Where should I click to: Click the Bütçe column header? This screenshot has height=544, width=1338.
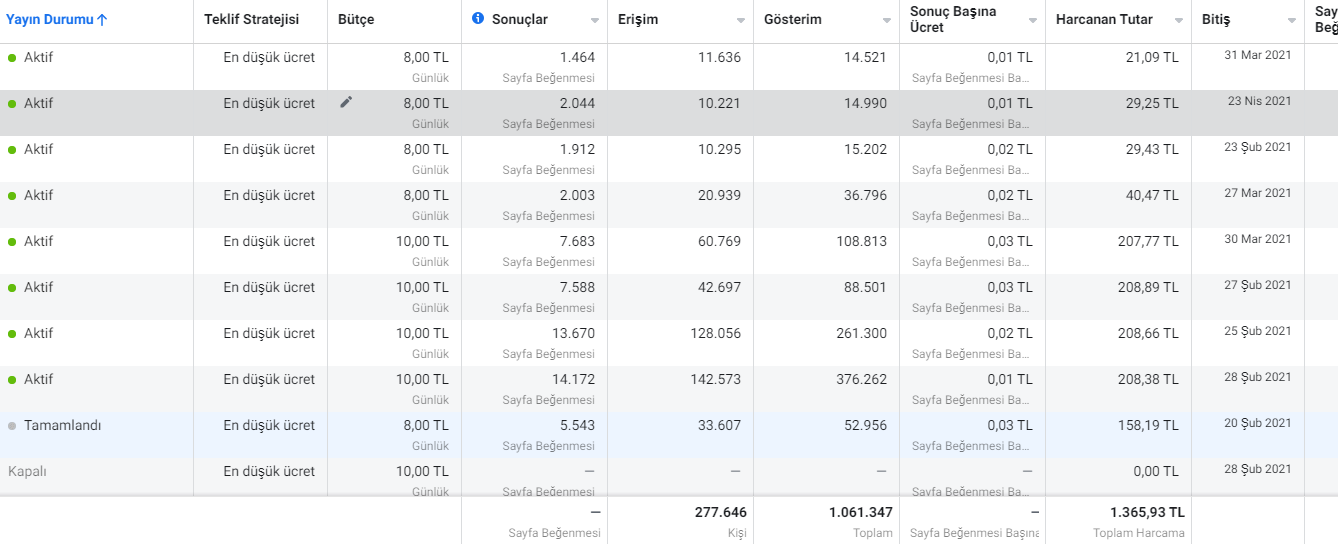tap(356, 19)
